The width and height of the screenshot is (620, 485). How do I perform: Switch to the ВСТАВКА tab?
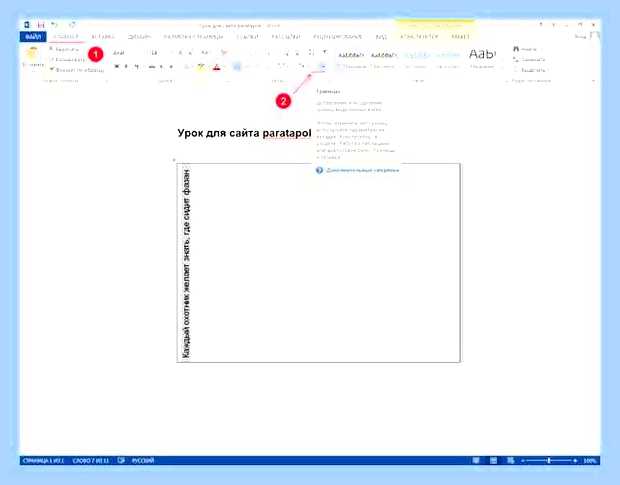[103, 37]
